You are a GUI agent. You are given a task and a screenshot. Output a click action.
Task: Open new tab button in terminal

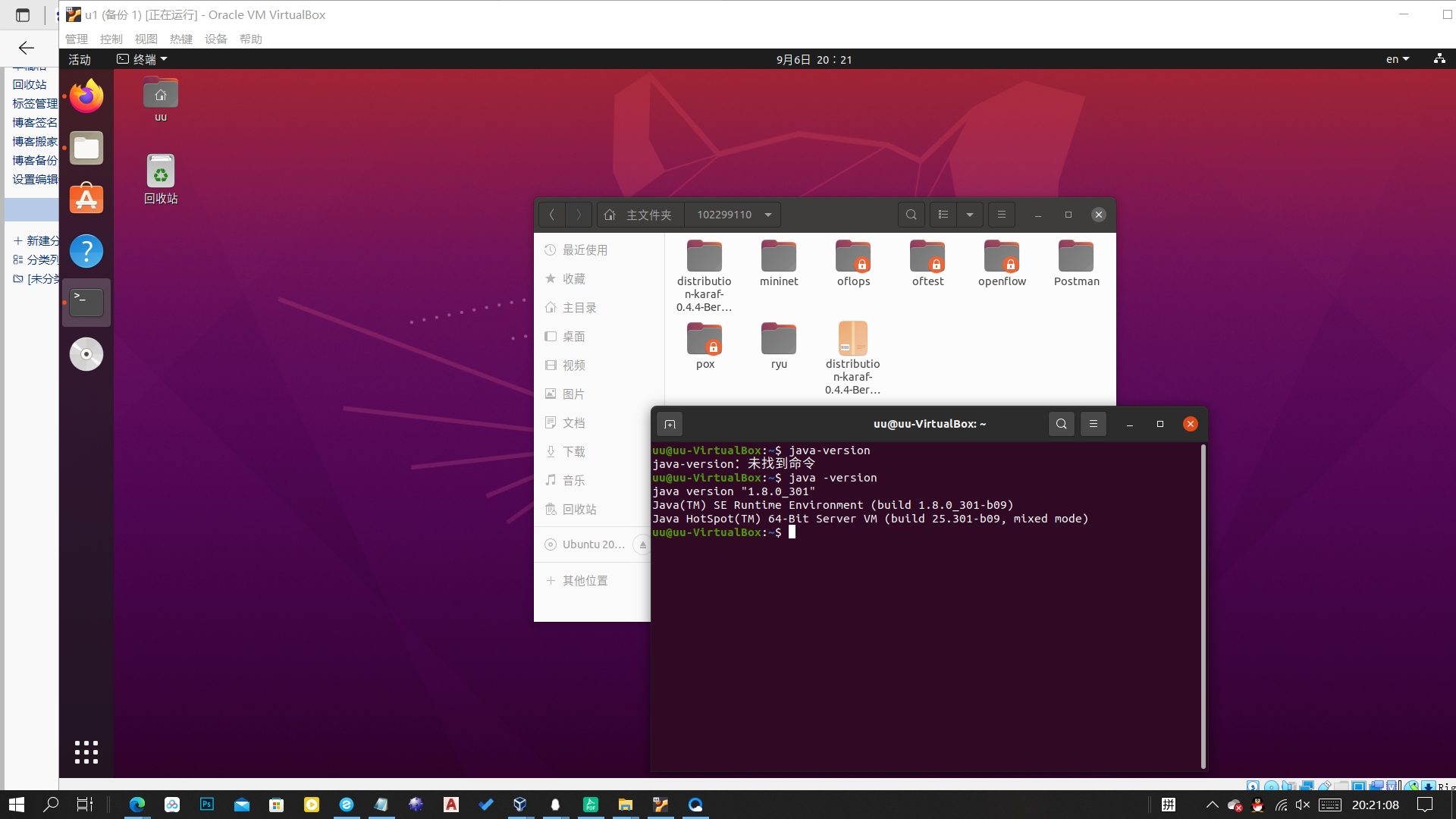[x=670, y=424]
